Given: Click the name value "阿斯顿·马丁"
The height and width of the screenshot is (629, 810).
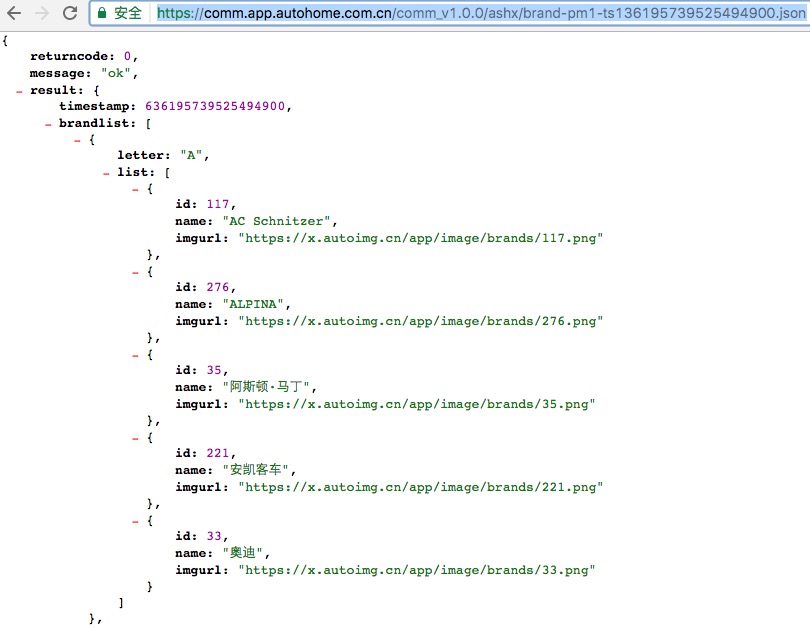Looking at the screenshot, I should (x=266, y=387).
